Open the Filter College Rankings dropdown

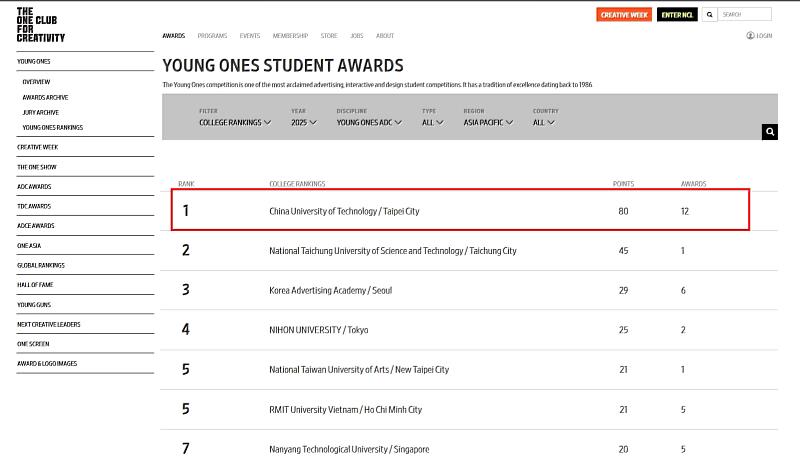pos(235,123)
